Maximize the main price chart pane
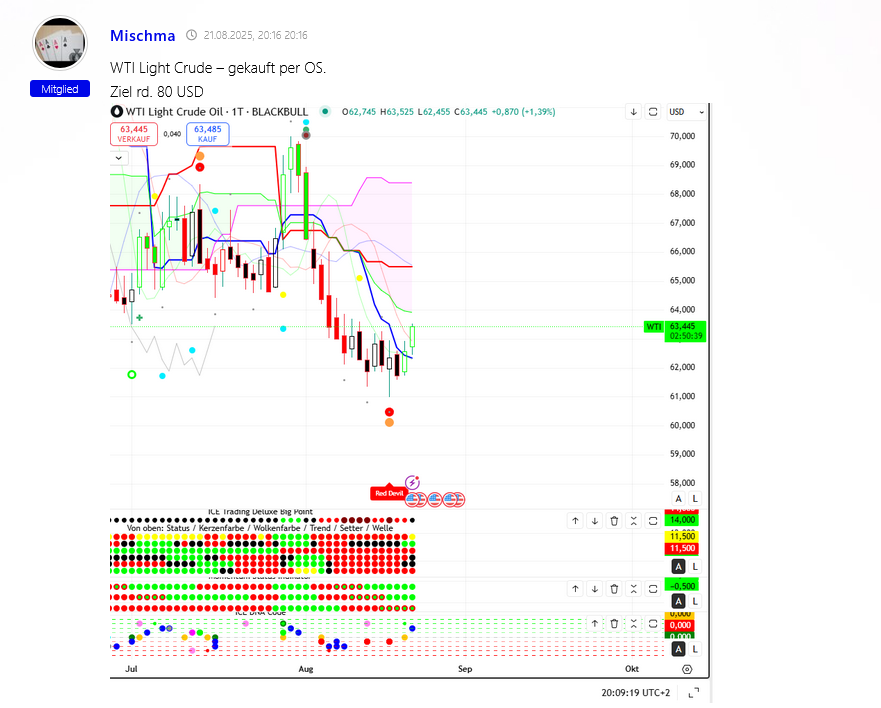The height and width of the screenshot is (708, 881). [x=653, y=112]
